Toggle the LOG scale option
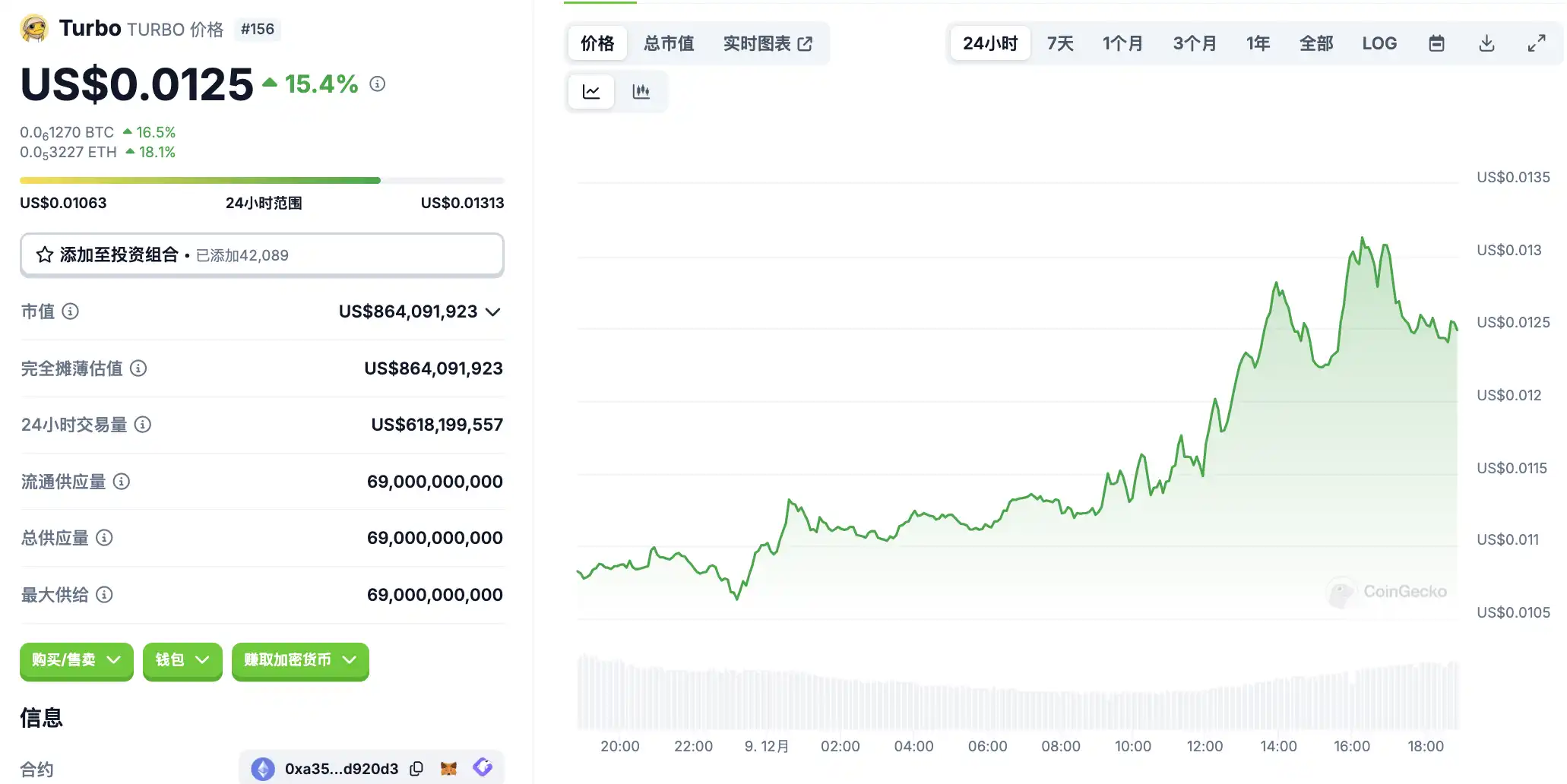 pyautogui.click(x=1379, y=43)
